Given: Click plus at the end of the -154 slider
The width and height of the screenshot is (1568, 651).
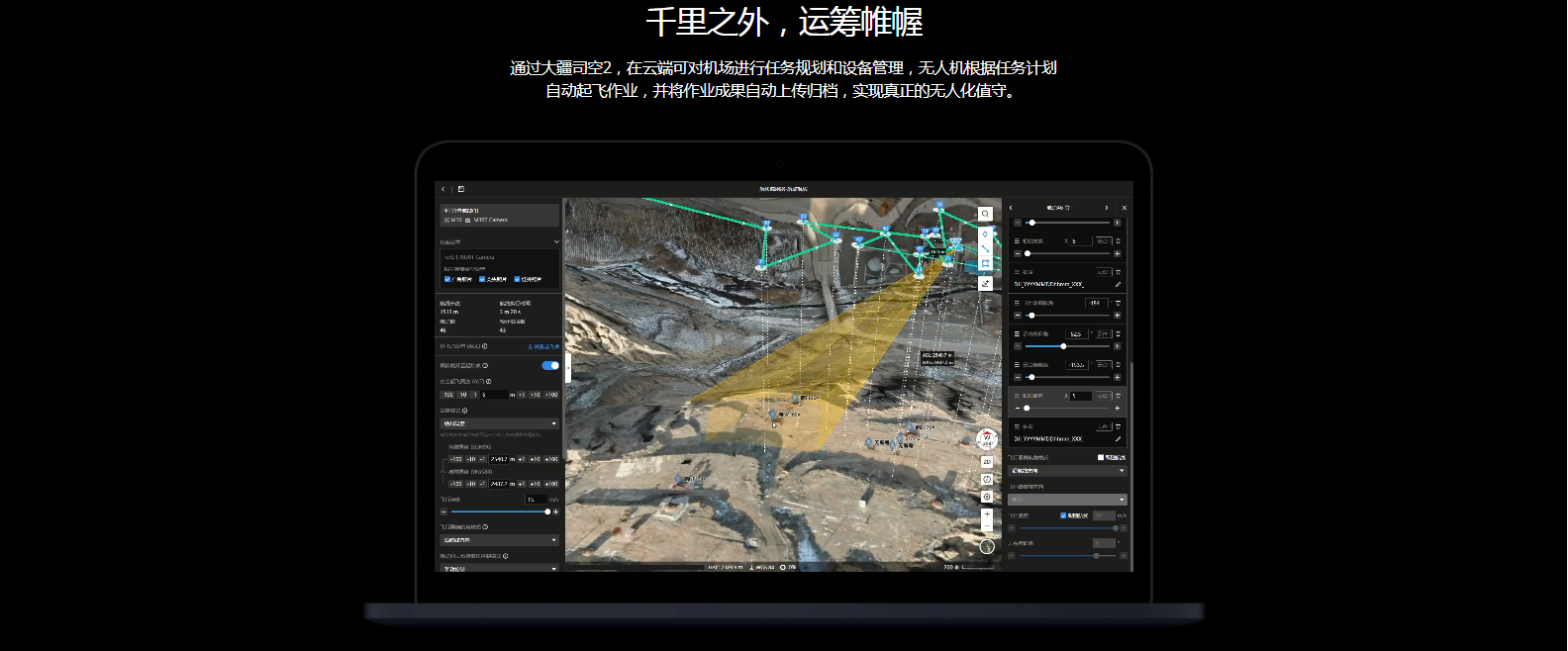Looking at the screenshot, I should (x=1117, y=316).
